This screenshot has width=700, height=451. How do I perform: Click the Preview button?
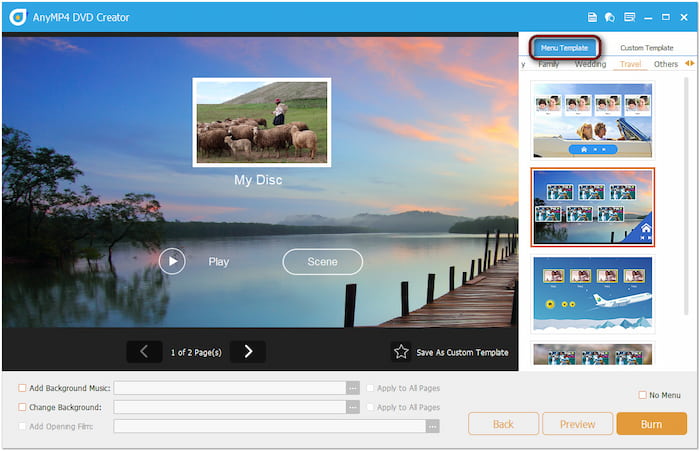tap(577, 424)
